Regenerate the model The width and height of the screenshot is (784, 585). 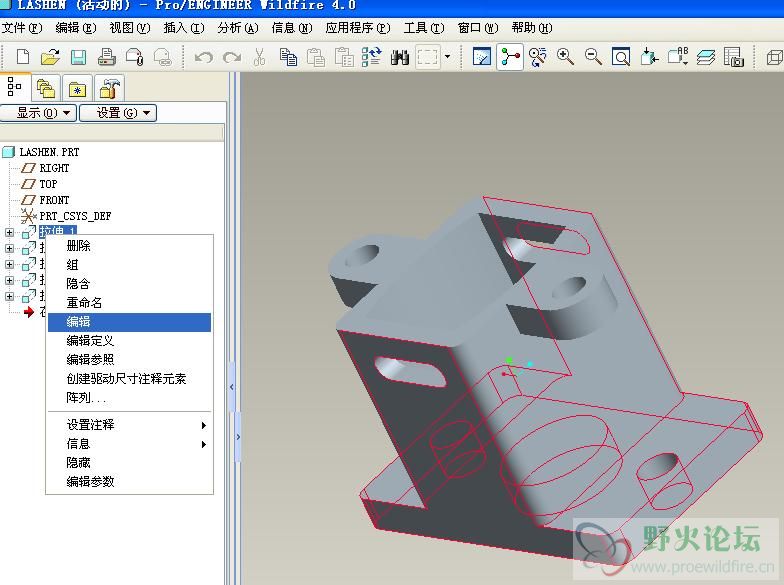point(372,57)
